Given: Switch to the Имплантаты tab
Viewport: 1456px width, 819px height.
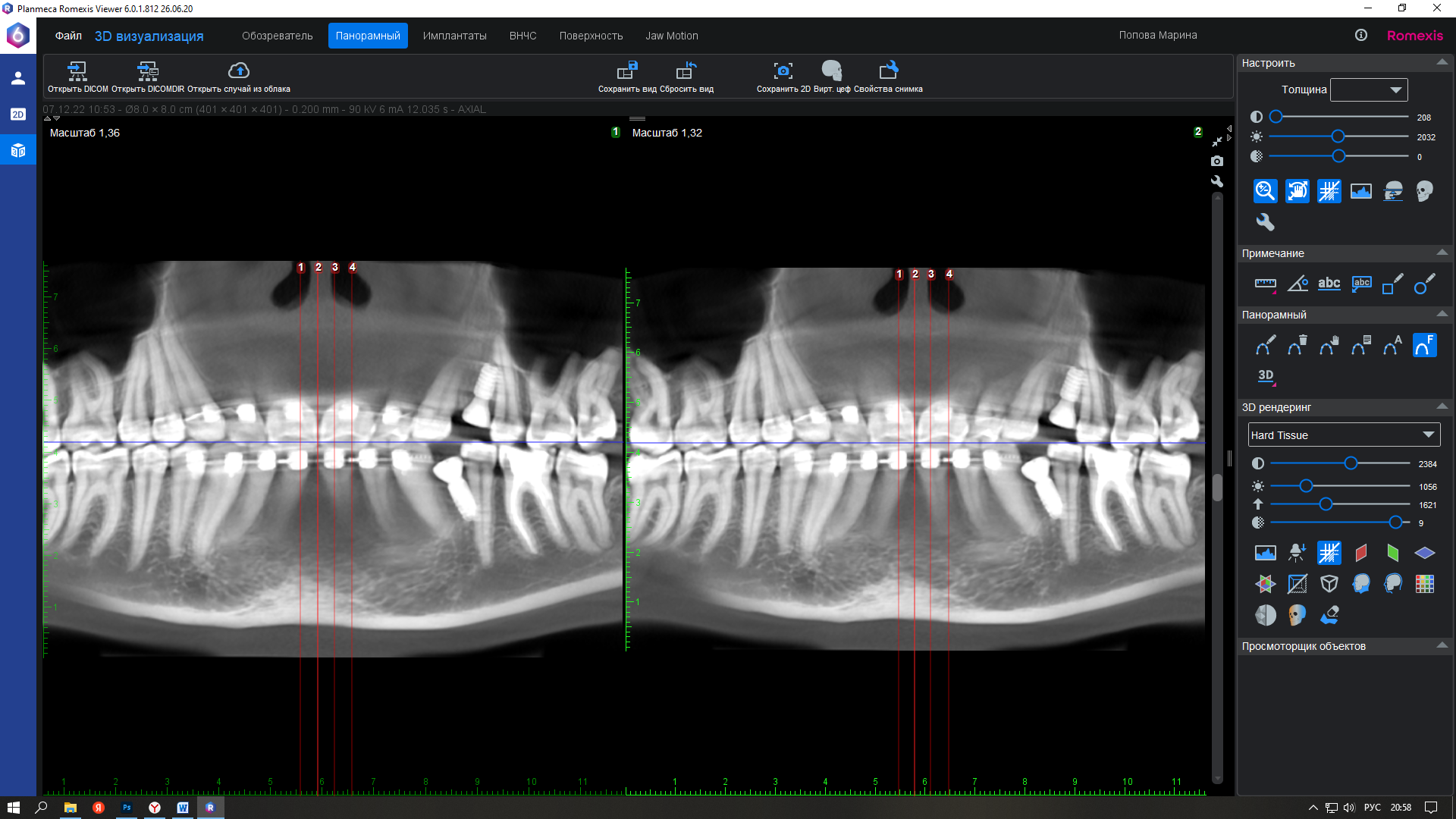Looking at the screenshot, I should [x=454, y=36].
